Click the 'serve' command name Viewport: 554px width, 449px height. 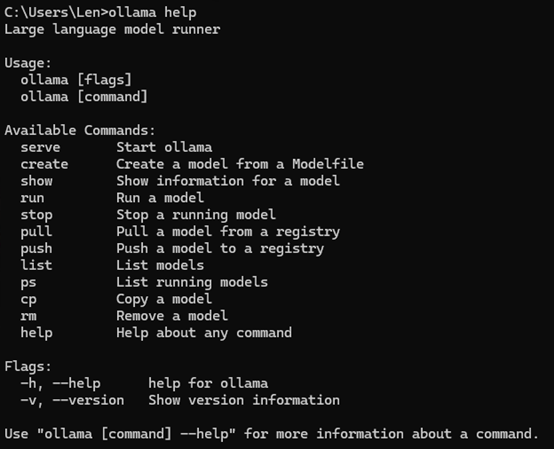click(x=40, y=147)
